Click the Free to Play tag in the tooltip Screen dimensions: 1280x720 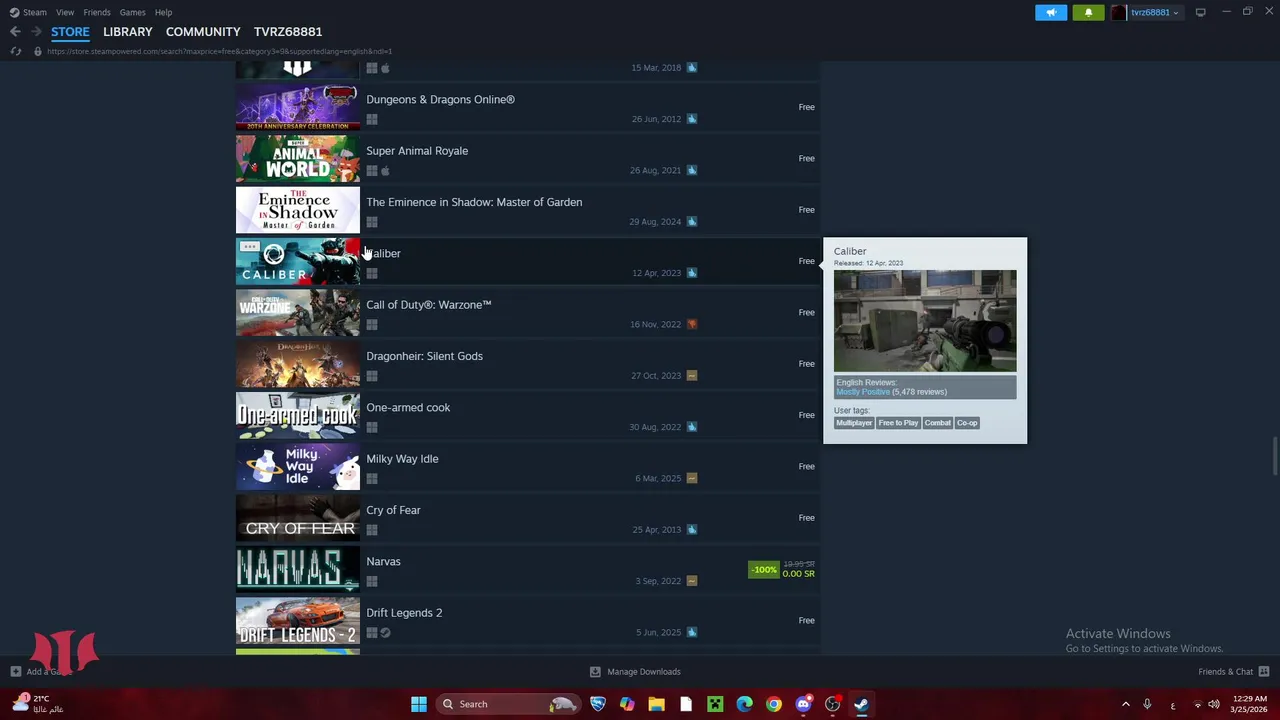pos(898,423)
